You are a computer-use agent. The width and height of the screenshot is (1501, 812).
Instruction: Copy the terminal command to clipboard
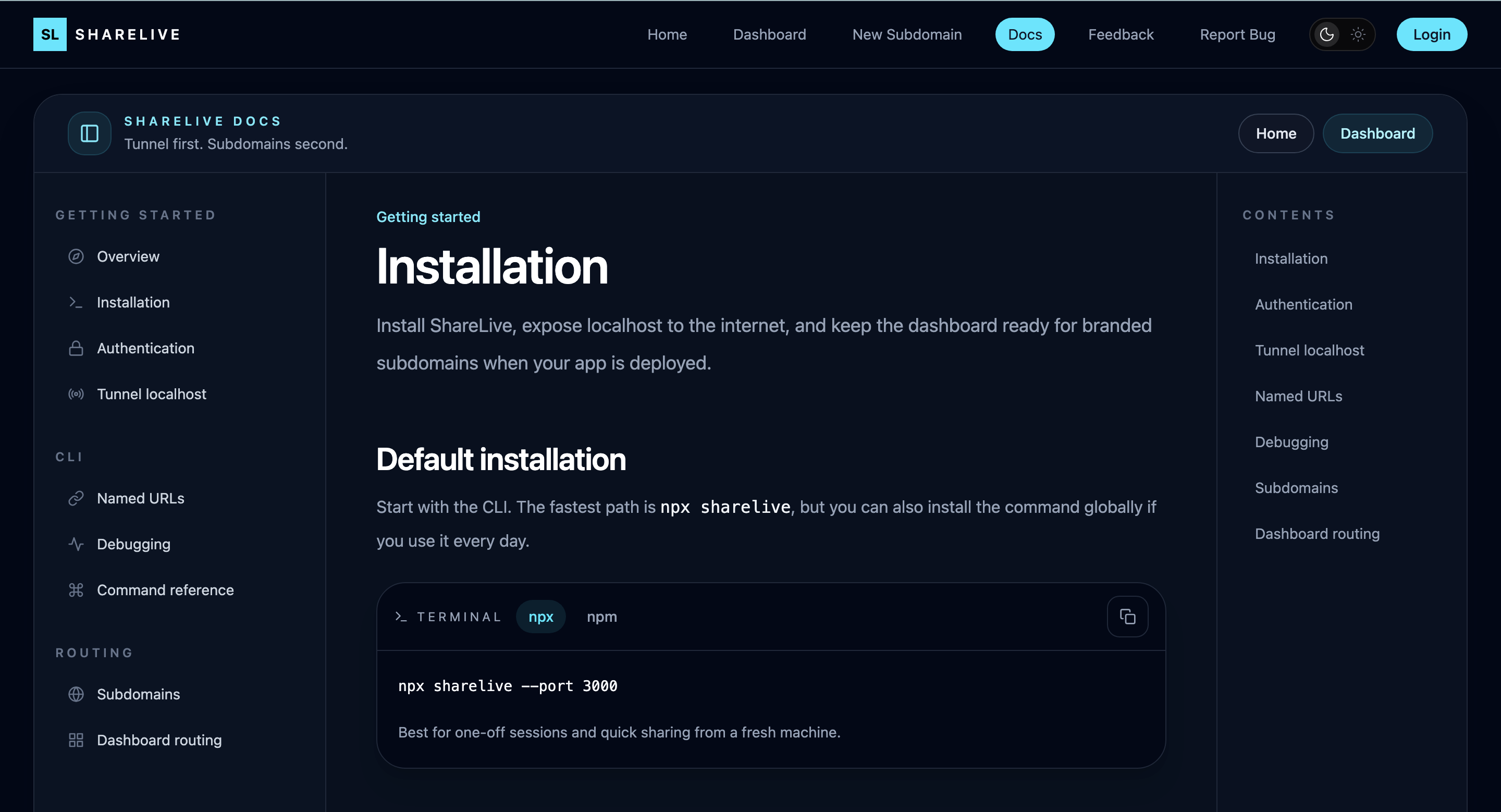(1127, 616)
